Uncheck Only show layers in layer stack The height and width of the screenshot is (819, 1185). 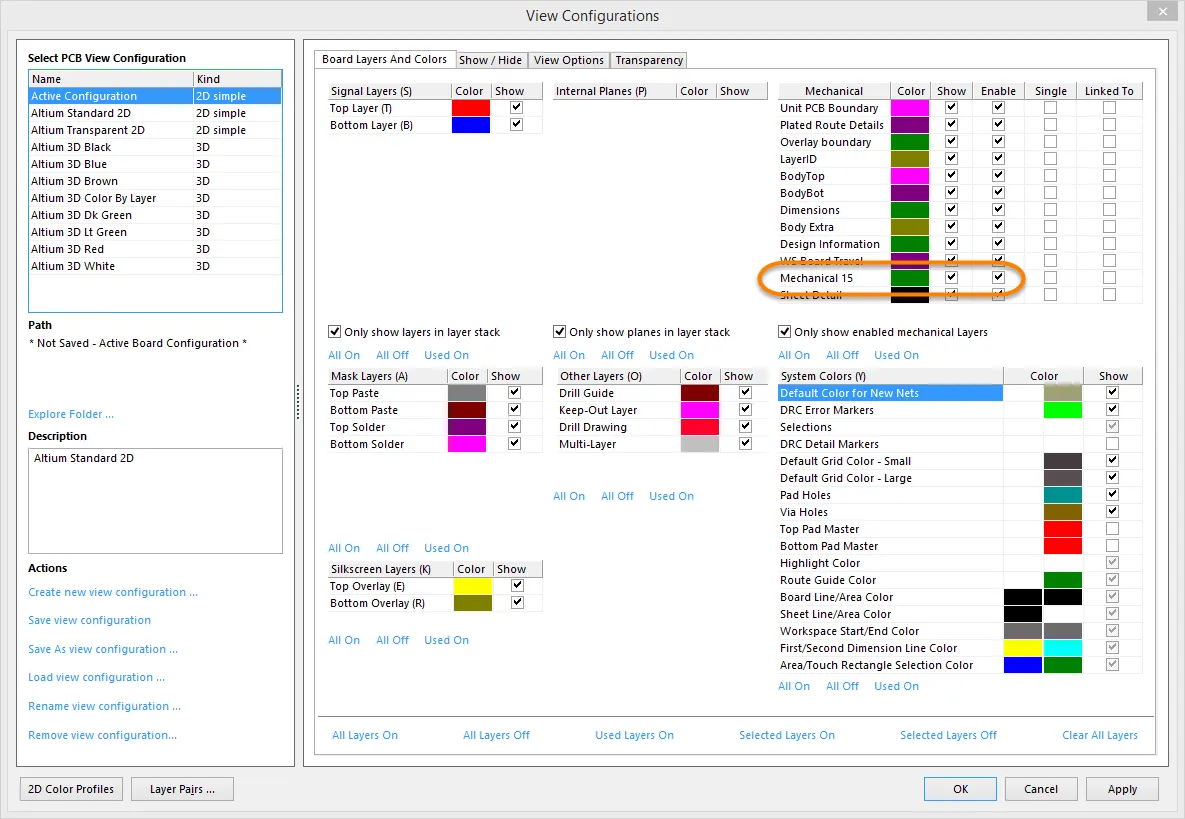coord(334,332)
